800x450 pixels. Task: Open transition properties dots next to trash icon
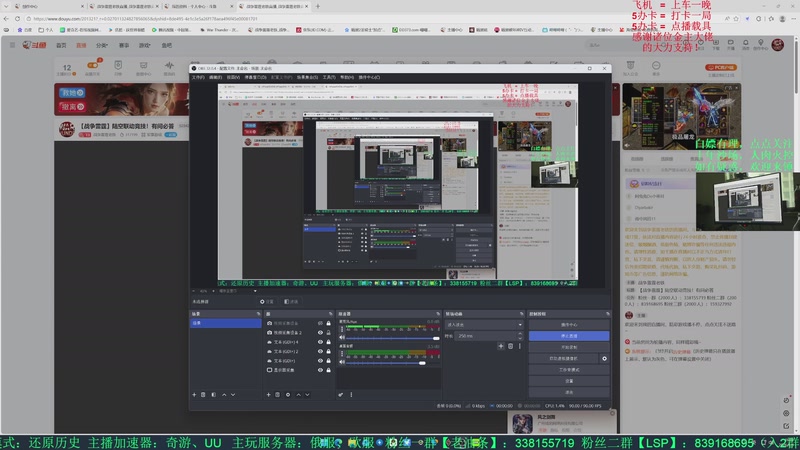pyautogui.click(x=520, y=346)
